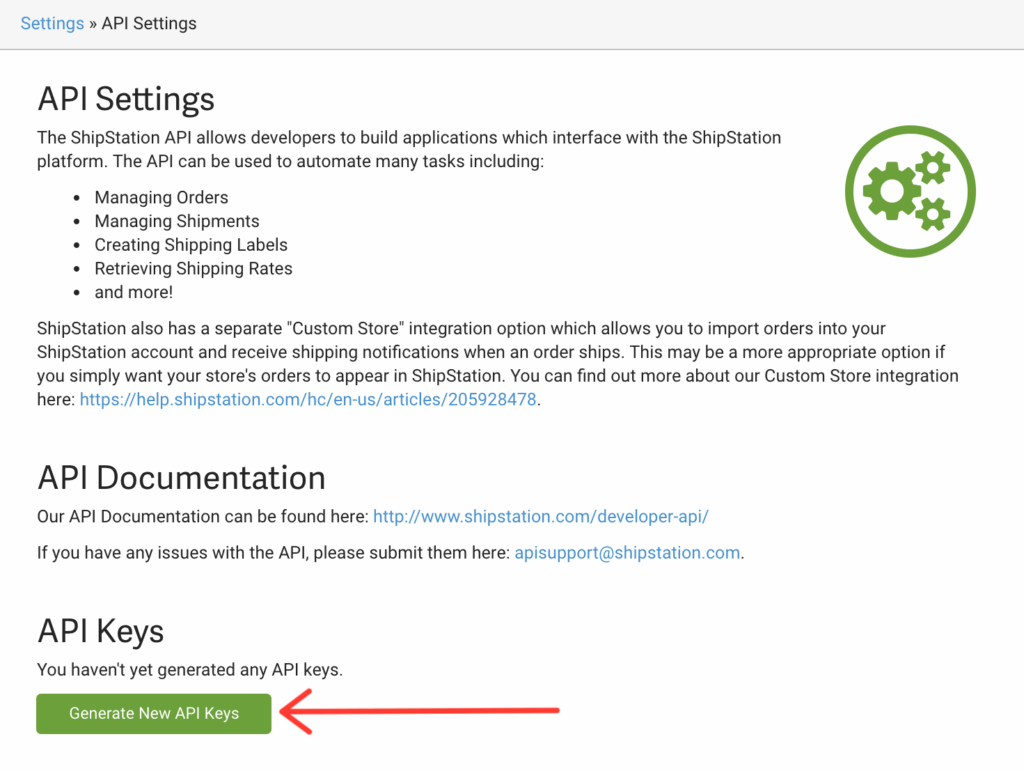
Task: Click the apisupport@shipstation.com email link
Action: click(x=627, y=552)
